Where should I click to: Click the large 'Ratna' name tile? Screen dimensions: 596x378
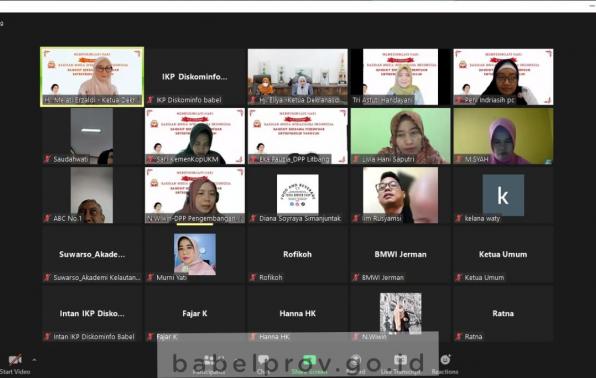[x=503, y=314]
